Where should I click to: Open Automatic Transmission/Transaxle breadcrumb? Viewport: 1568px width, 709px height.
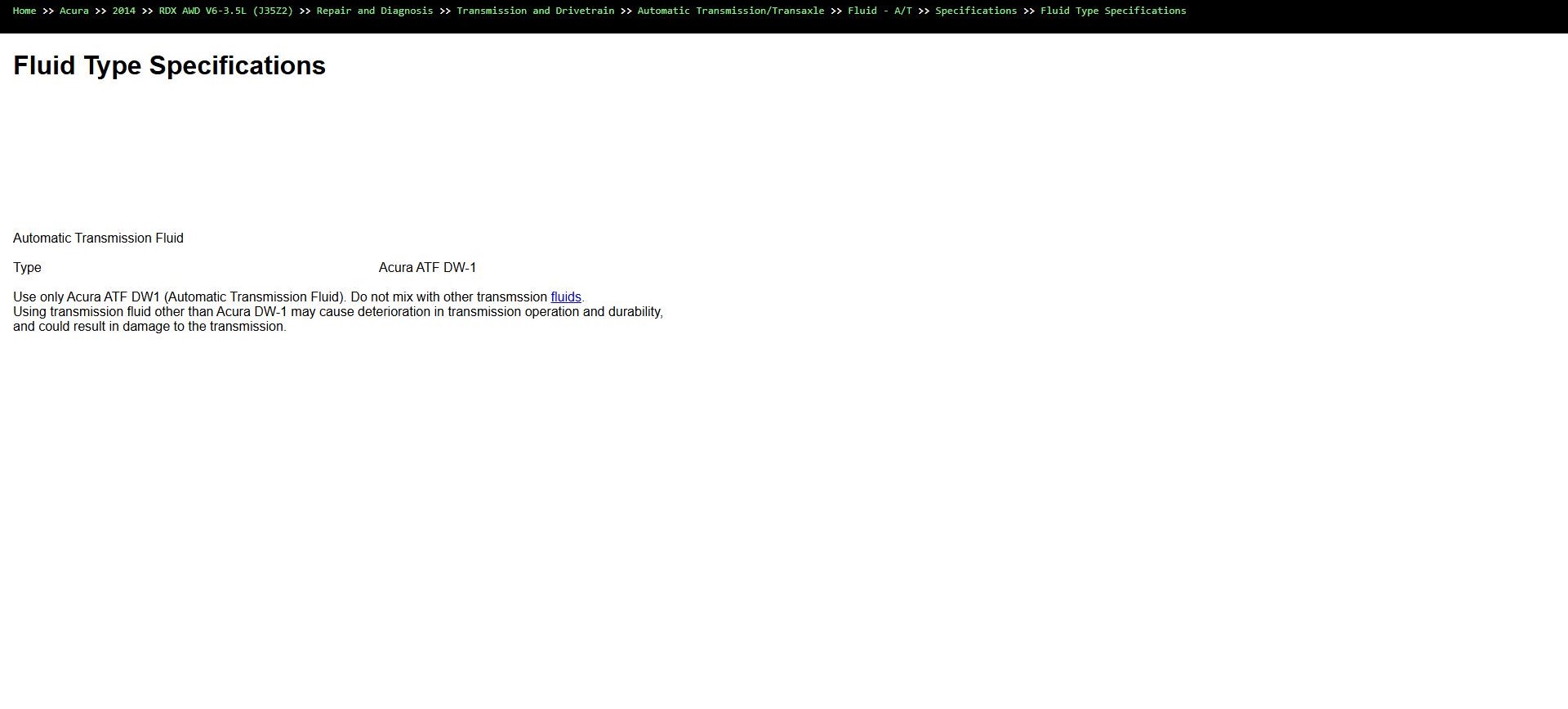tap(731, 11)
